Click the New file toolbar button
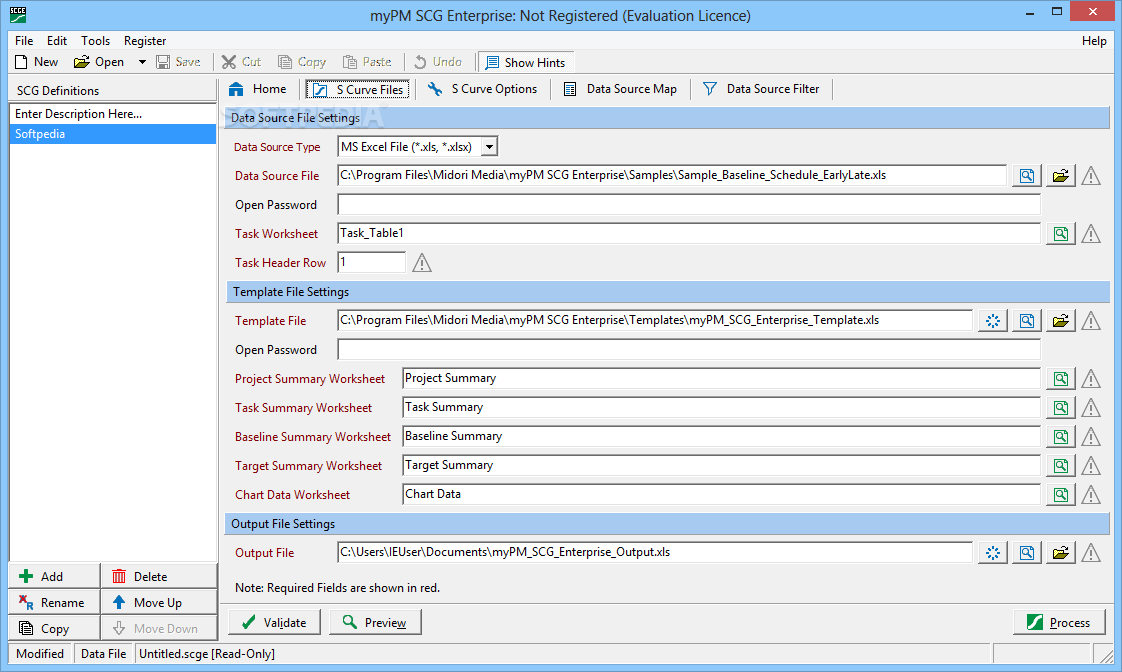 pyautogui.click(x=36, y=62)
